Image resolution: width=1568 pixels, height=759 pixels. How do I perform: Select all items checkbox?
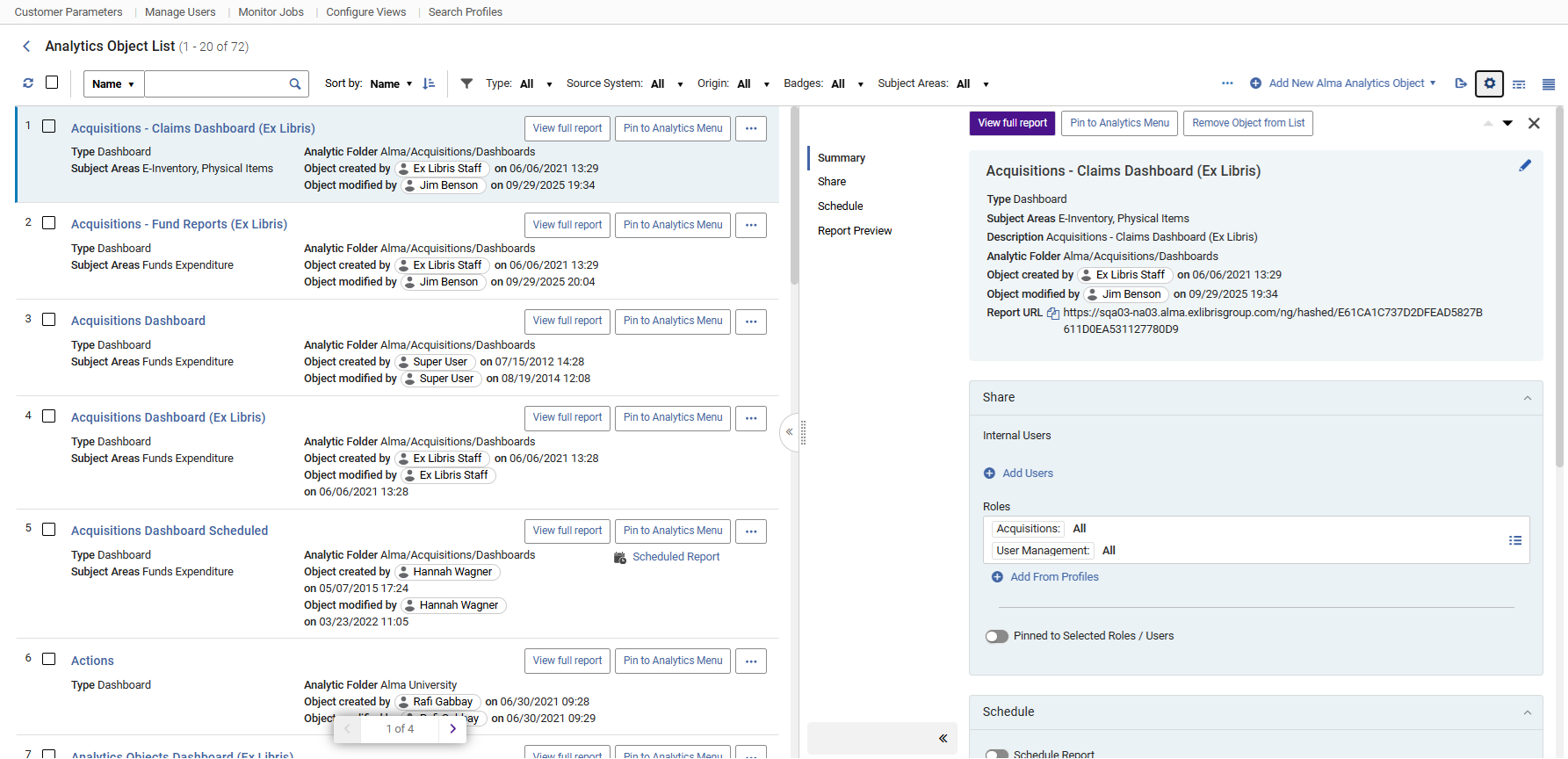click(x=52, y=83)
